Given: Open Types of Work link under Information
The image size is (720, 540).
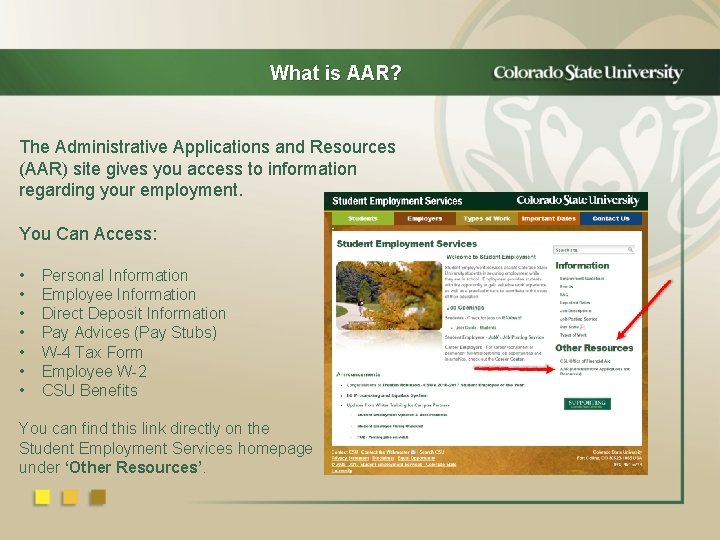Looking at the screenshot, I should (573, 335).
